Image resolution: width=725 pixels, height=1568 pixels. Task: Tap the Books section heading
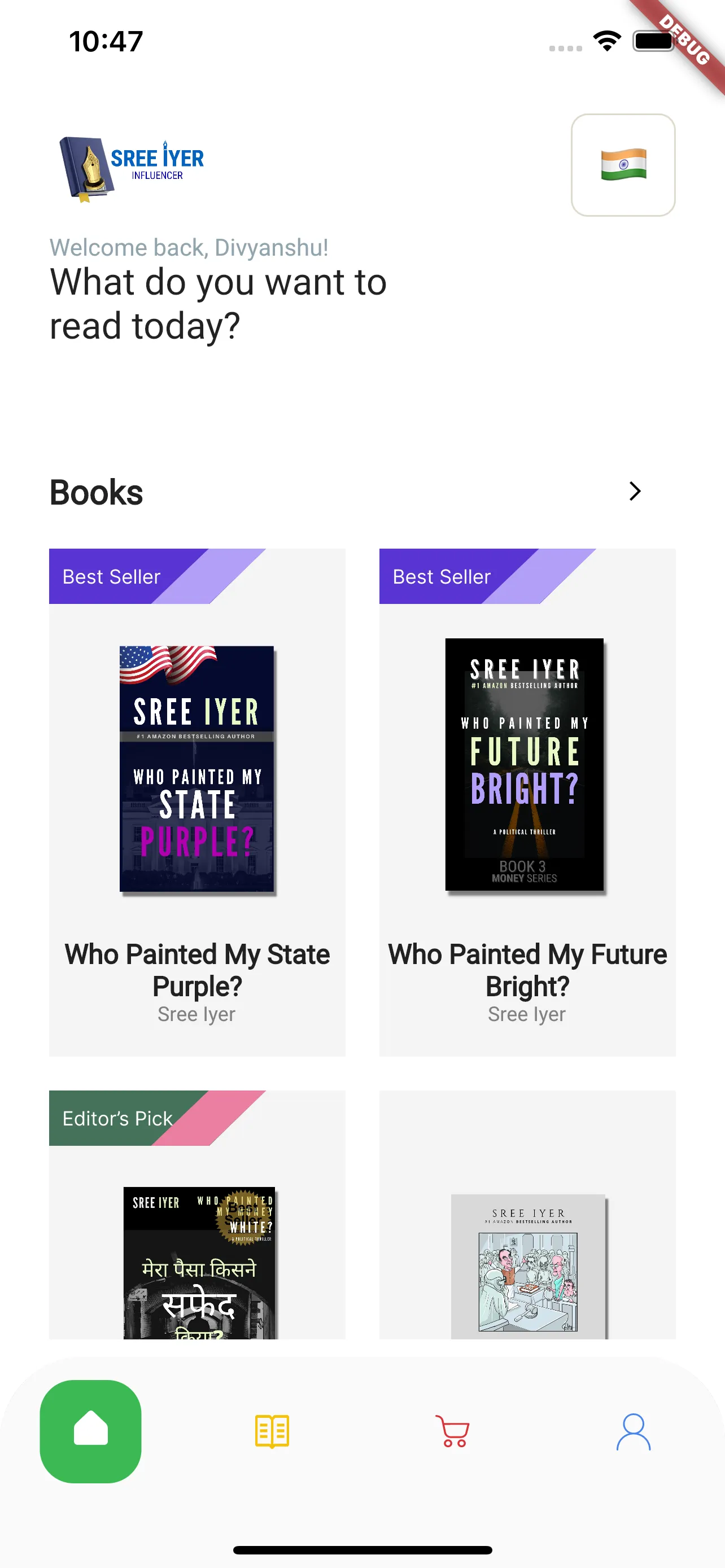click(x=96, y=492)
